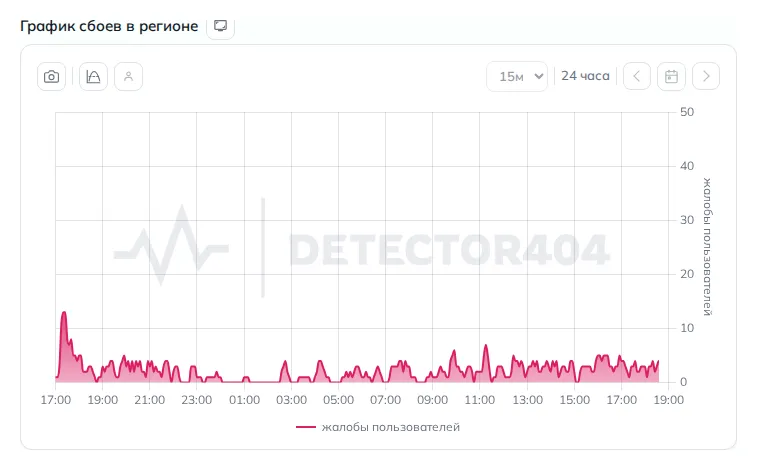Click the chevron inside the 15м selector
757x470 pixels.
click(x=539, y=76)
